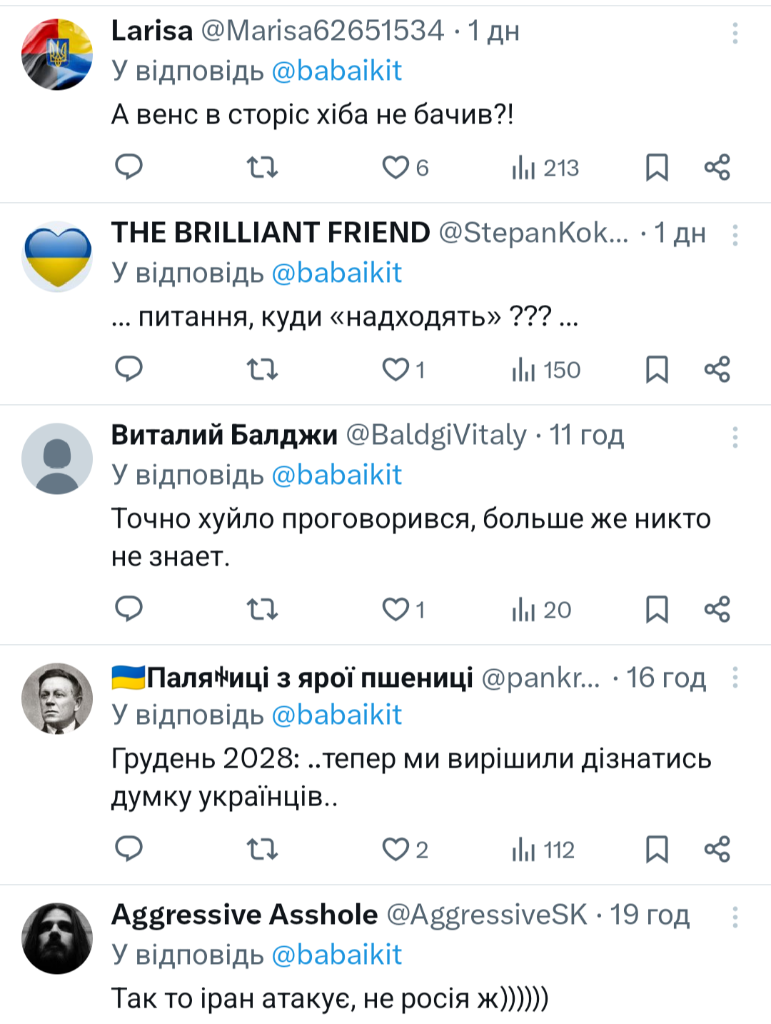
Task: Open Виталий Балджи's profile avatar
Action: pos(57,458)
